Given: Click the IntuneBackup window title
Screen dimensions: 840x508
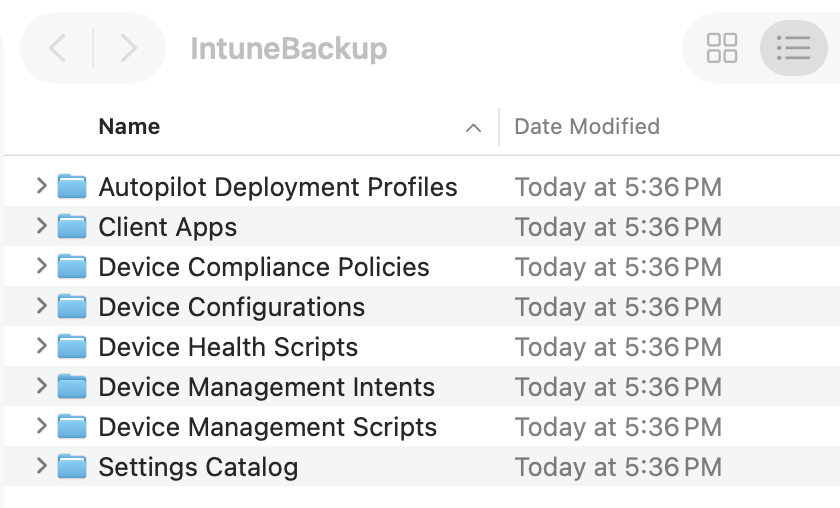Looking at the screenshot, I should [289, 49].
